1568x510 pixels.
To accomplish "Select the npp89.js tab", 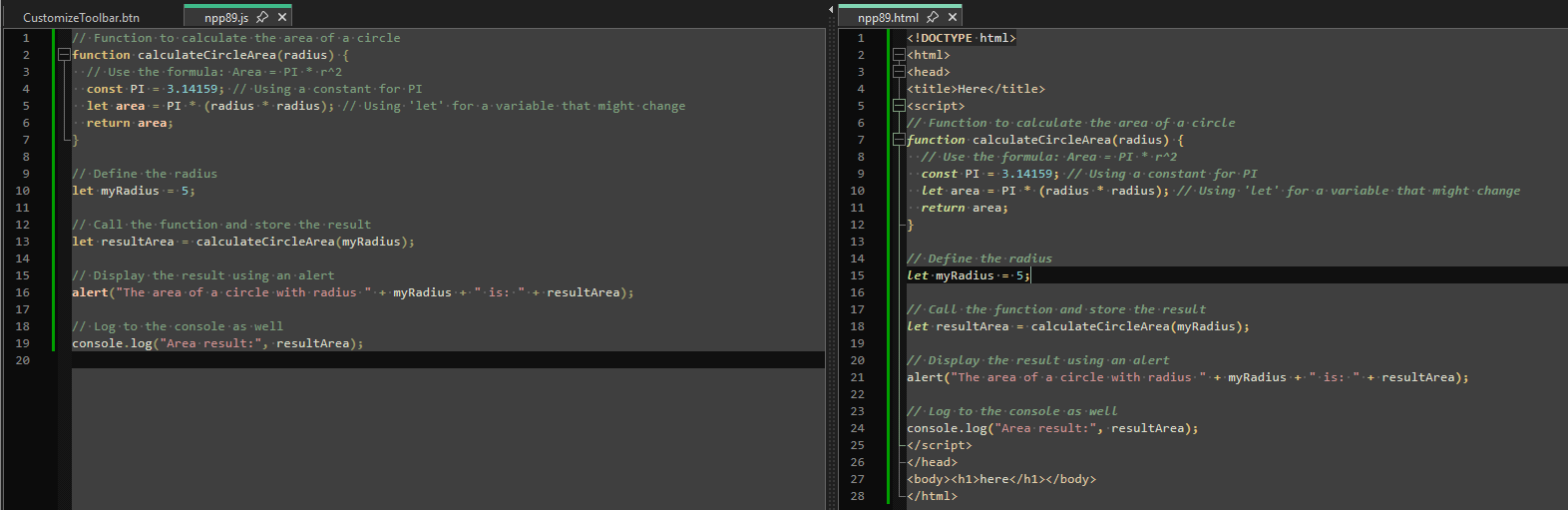I will point(226,18).
